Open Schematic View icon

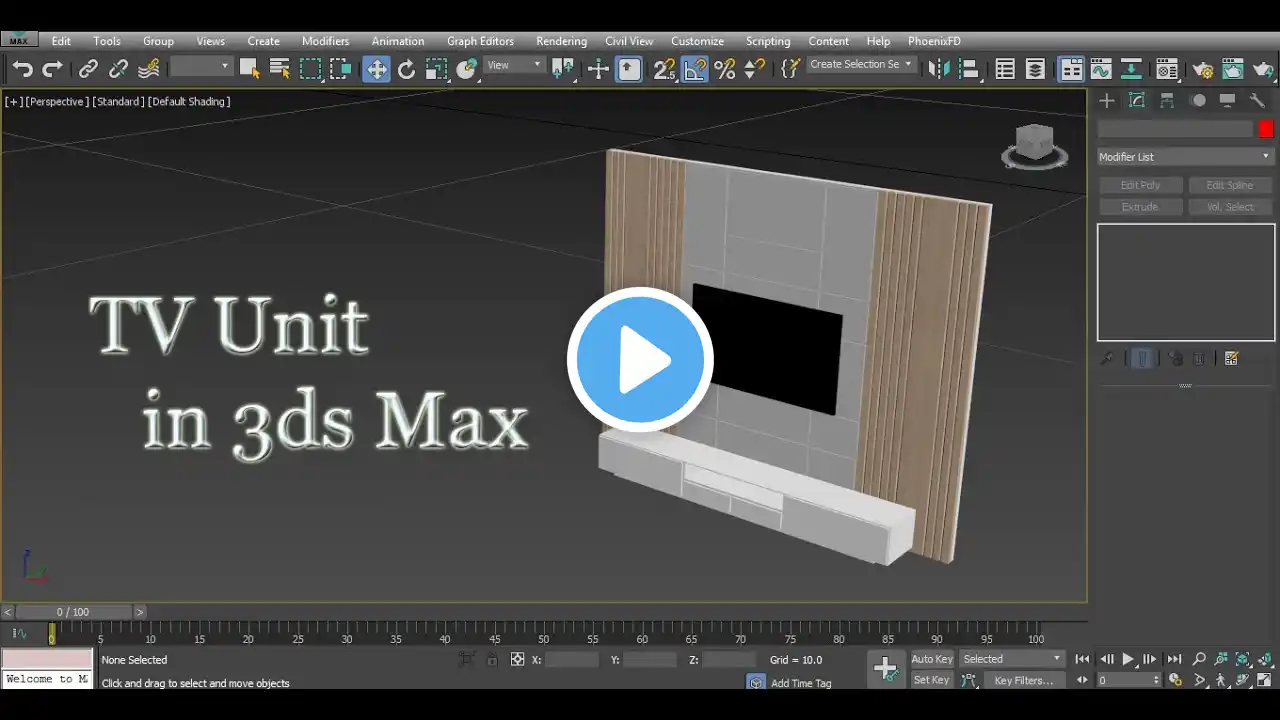coord(1131,69)
